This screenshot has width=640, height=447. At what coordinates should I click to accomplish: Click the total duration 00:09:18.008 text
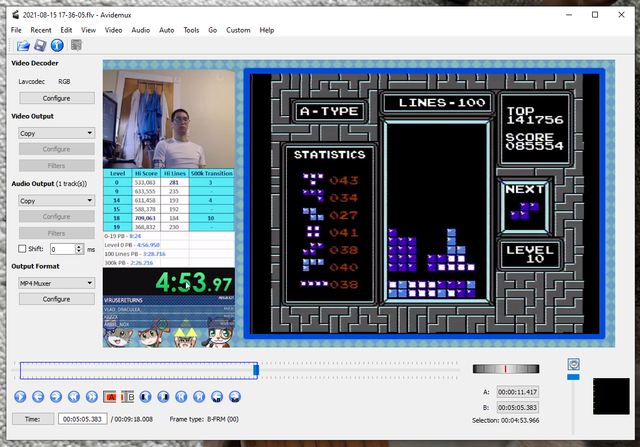(x=133, y=419)
